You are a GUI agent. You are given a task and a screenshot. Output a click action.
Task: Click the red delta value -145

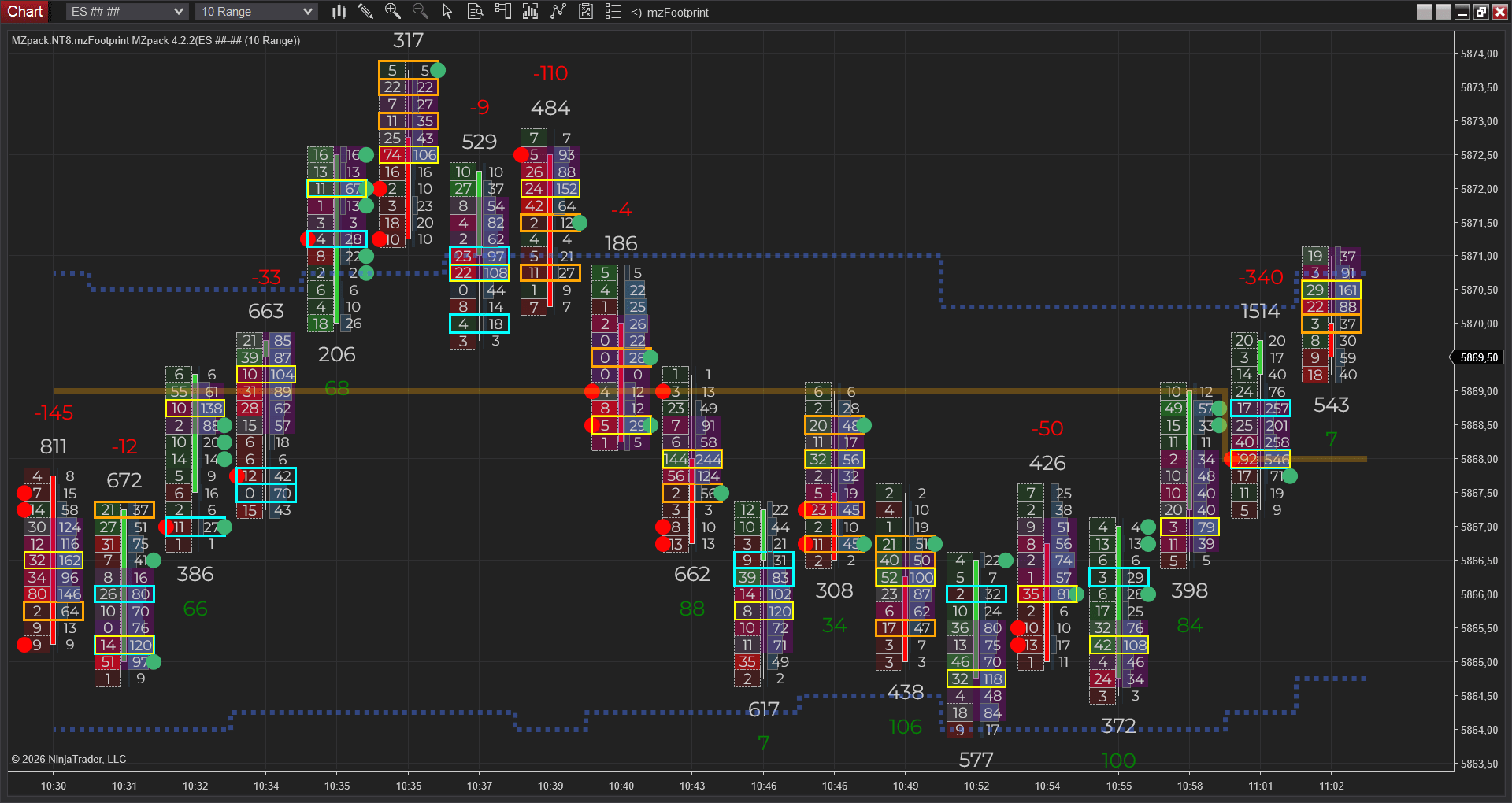click(x=54, y=413)
